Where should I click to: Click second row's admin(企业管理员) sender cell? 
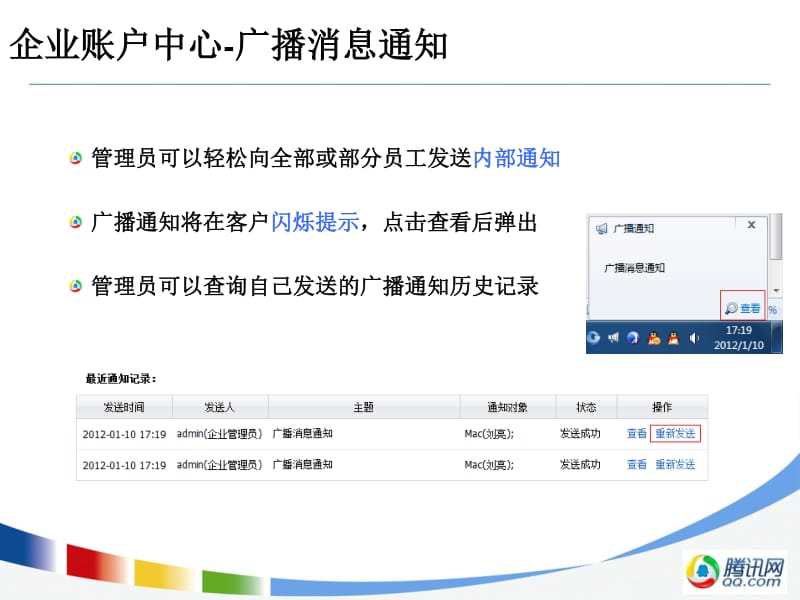(x=219, y=465)
